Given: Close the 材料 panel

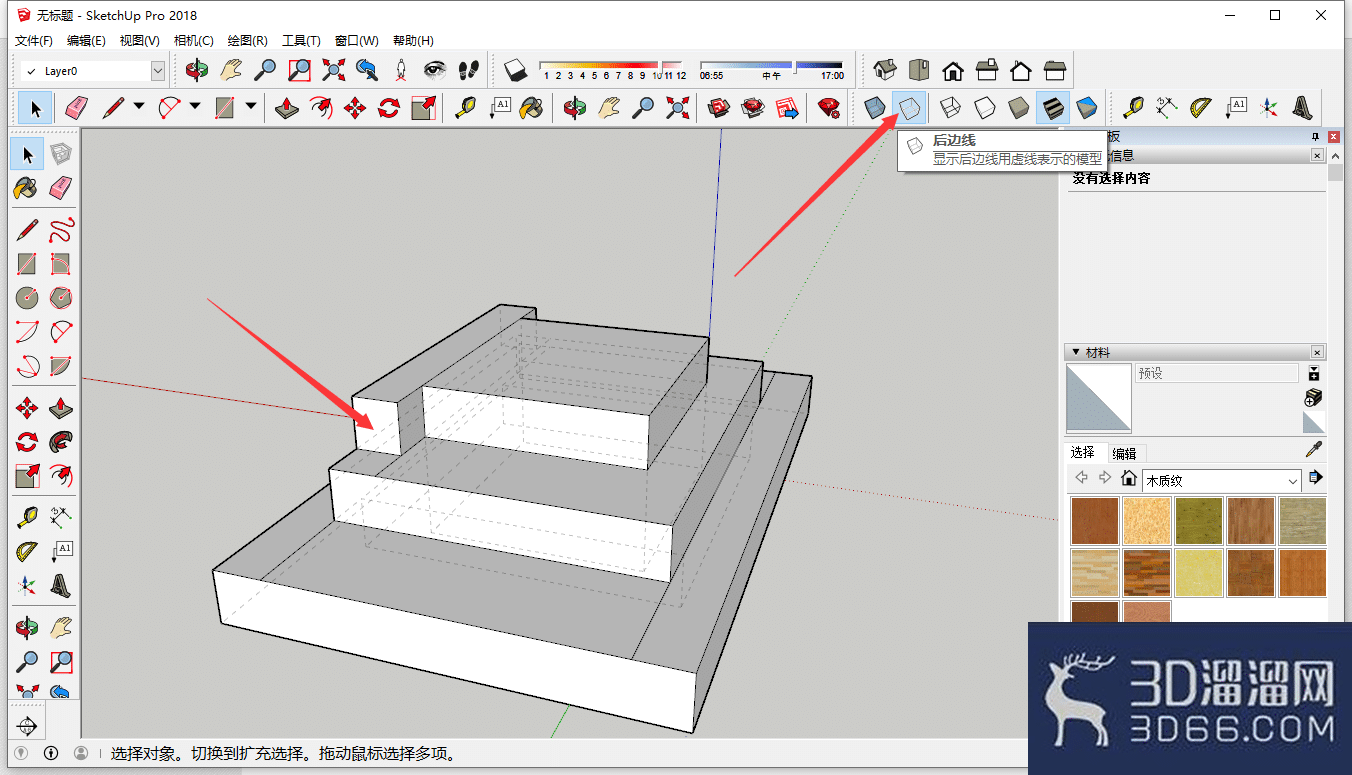Looking at the screenshot, I should tap(1318, 352).
